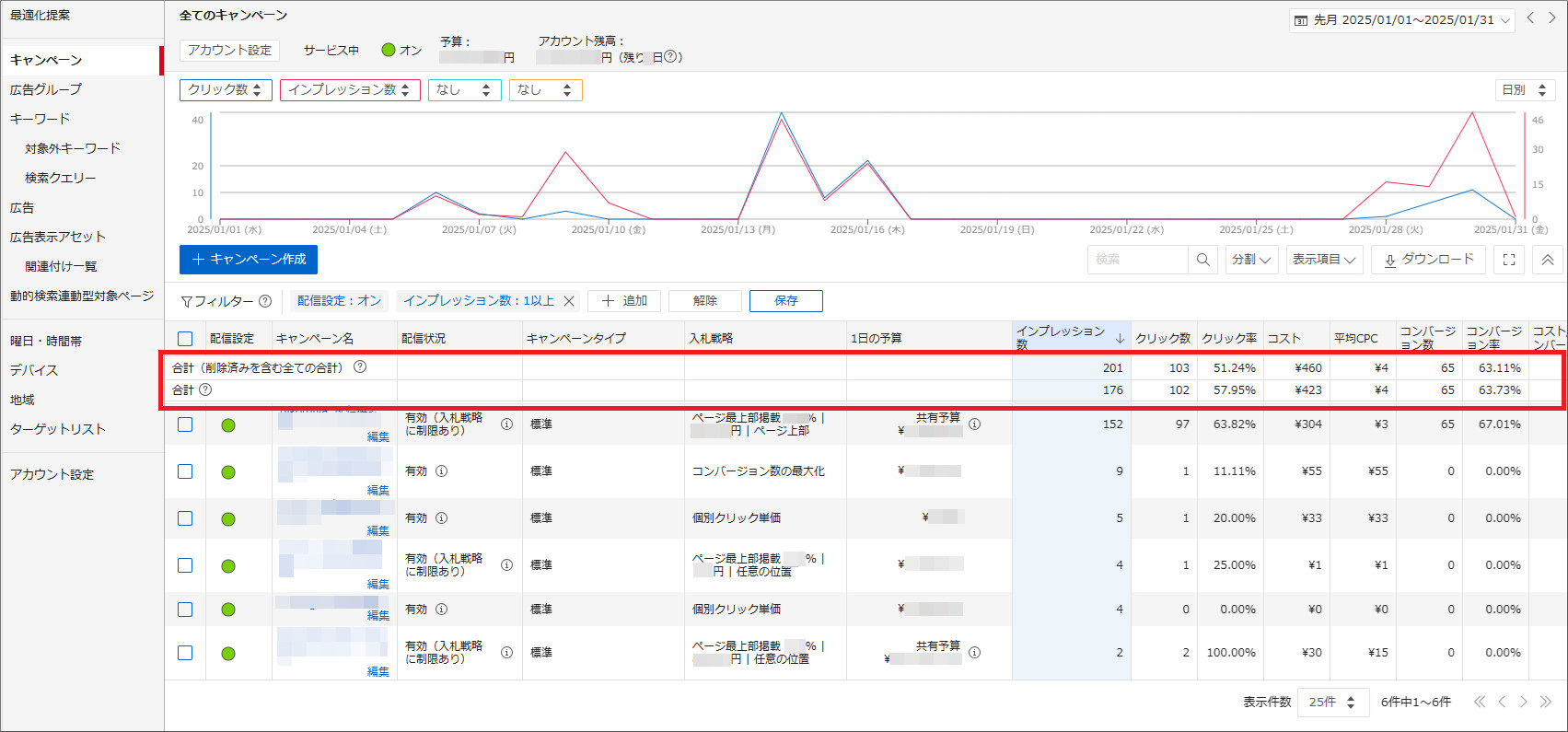Viewport: 1568px width, 732px height.
Task: Open 検索クエリー in the sidebar
Action: (x=61, y=178)
